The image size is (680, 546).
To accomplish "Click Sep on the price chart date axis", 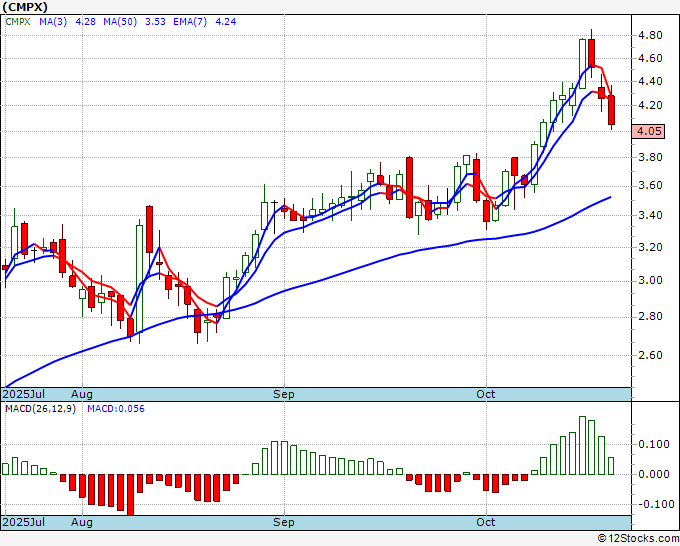I will 284,394.
